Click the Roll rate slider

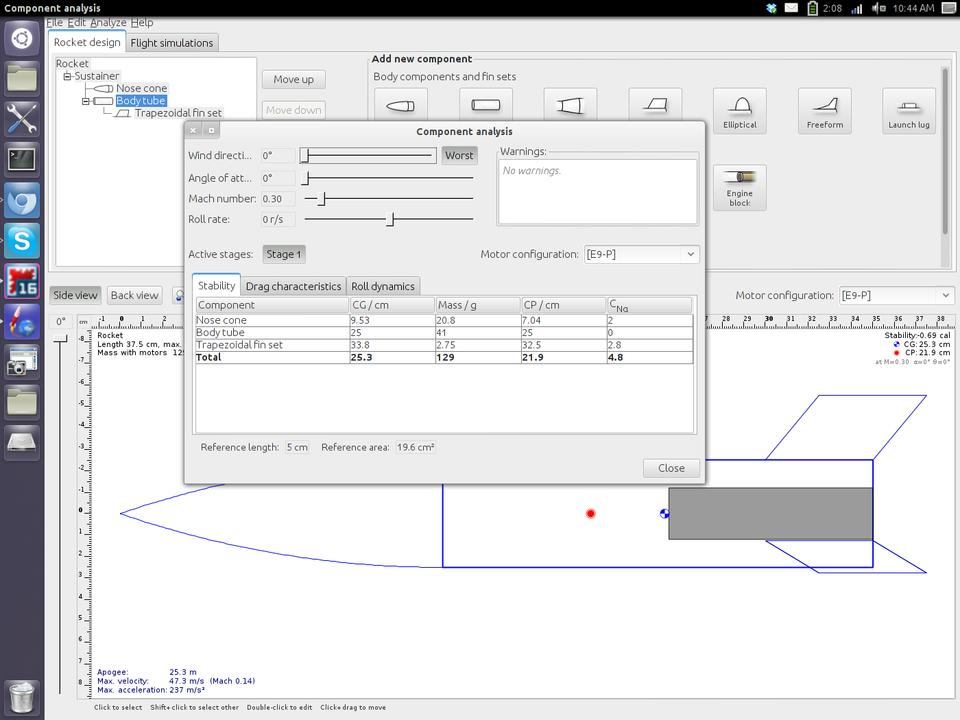[x=389, y=219]
